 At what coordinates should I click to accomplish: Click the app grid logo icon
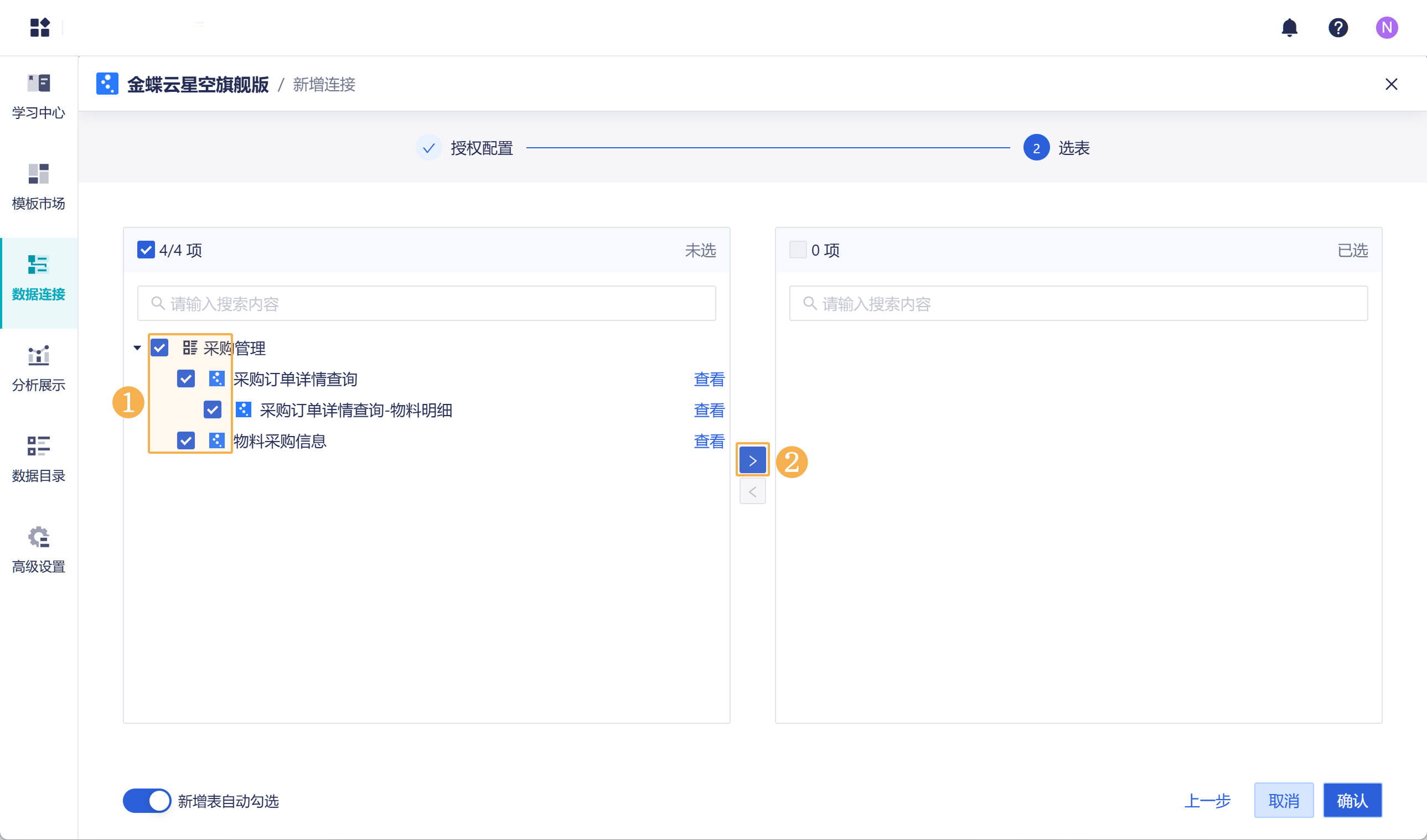click(x=40, y=27)
